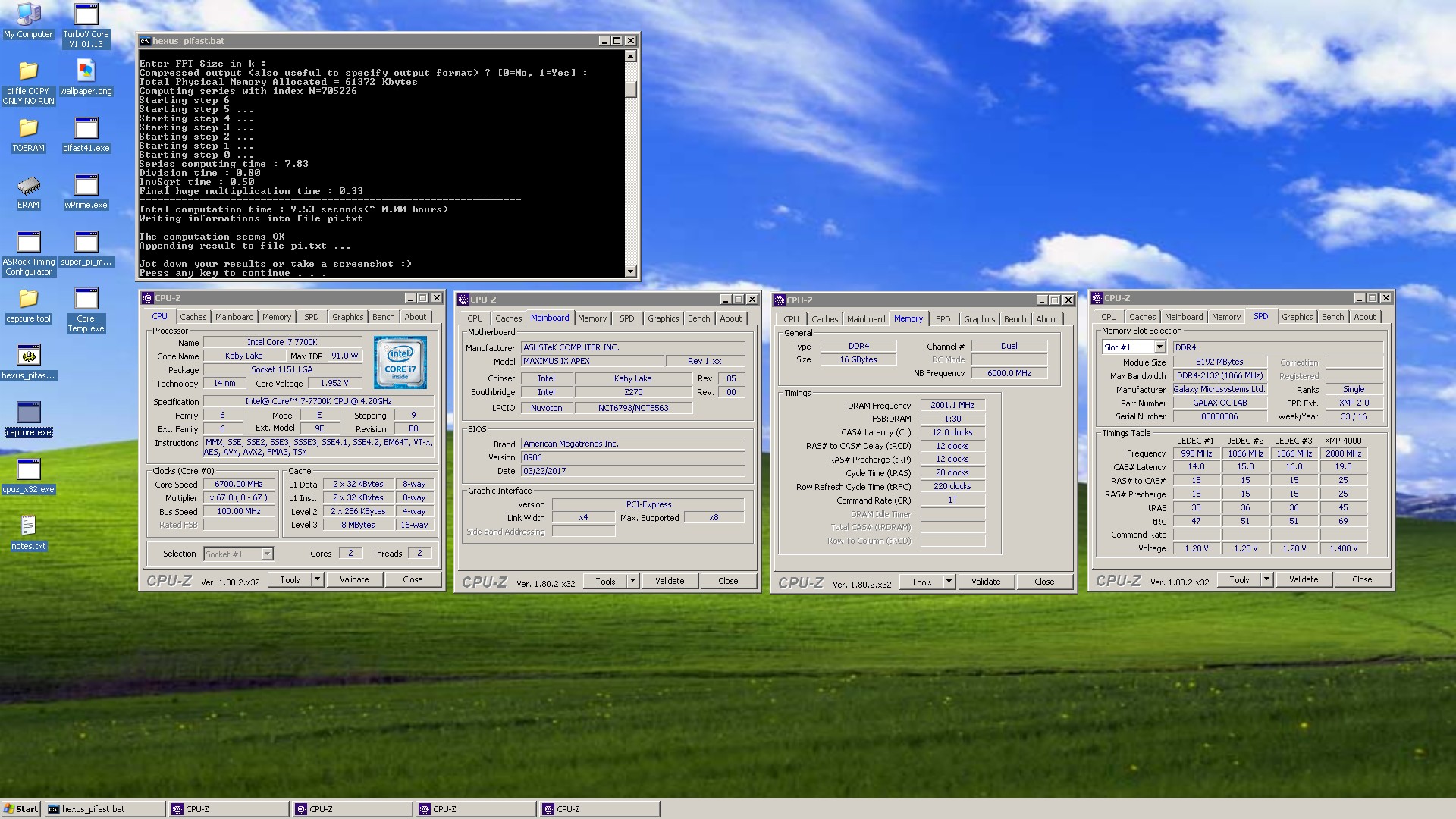
Task: Open Bench tab in first CPU-Z
Action: (x=384, y=318)
